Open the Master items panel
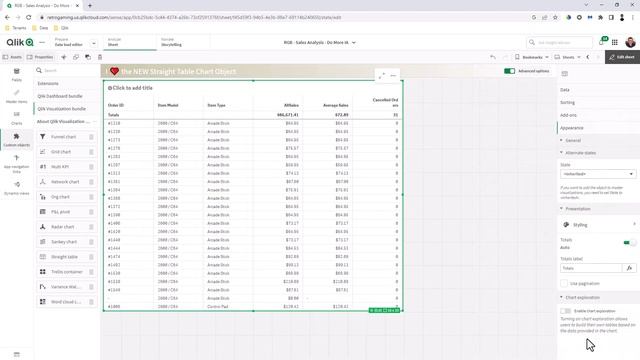The image size is (640, 360). pyautogui.click(x=16, y=96)
